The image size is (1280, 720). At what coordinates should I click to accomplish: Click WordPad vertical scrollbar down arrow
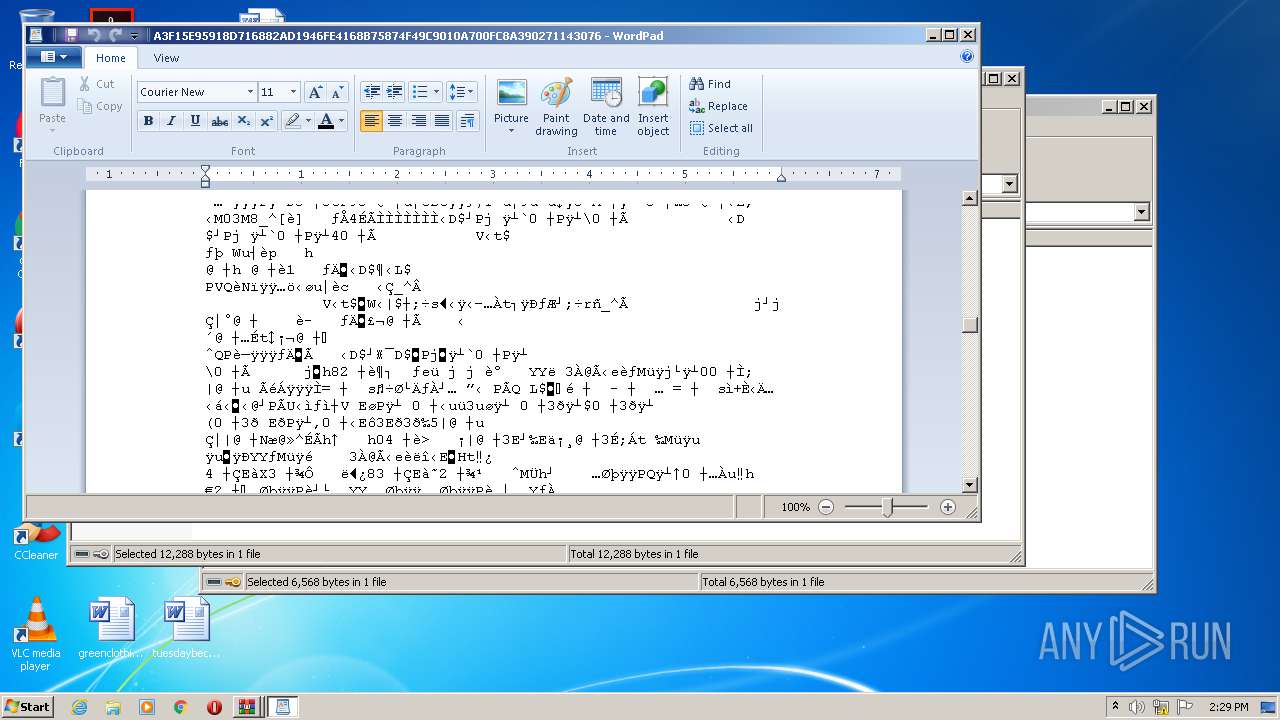coord(969,485)
